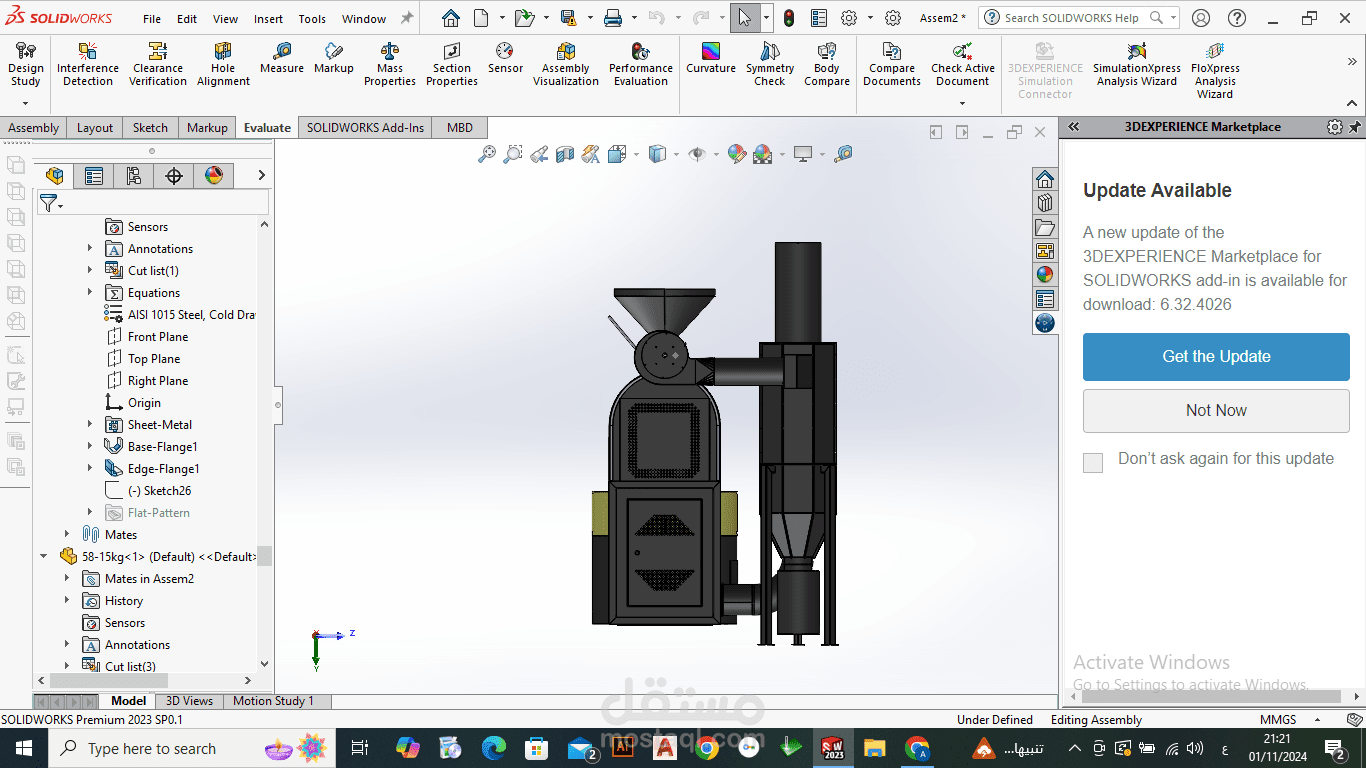This screenshot has width=1366, height=768.
Task: Select the Measure tool
Action: [x=282, y=58]
